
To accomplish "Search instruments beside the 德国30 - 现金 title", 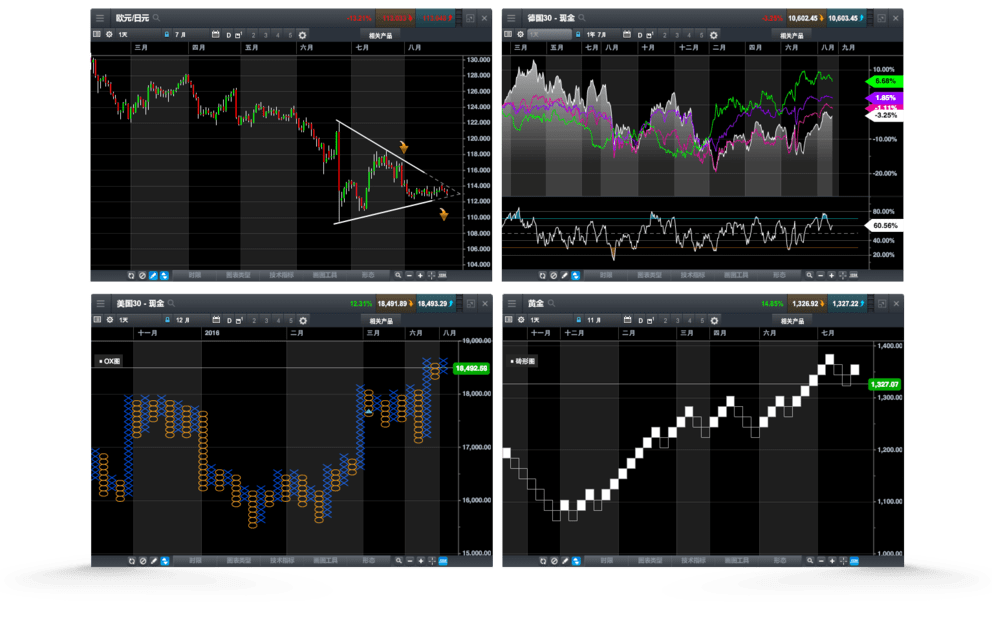I will 582,18.
